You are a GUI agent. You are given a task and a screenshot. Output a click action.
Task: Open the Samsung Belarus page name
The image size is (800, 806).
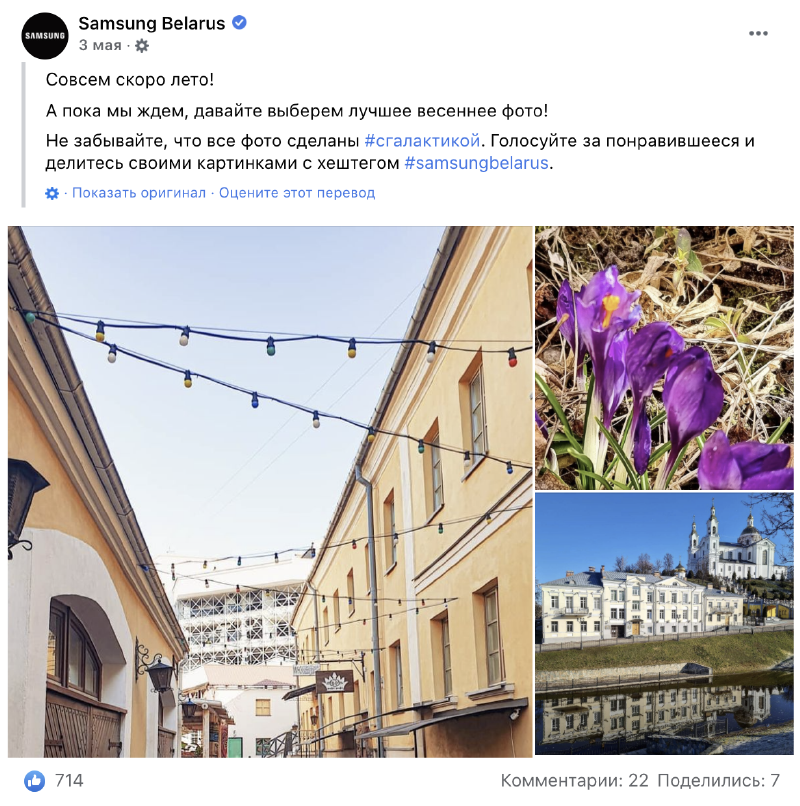[152, 23]
